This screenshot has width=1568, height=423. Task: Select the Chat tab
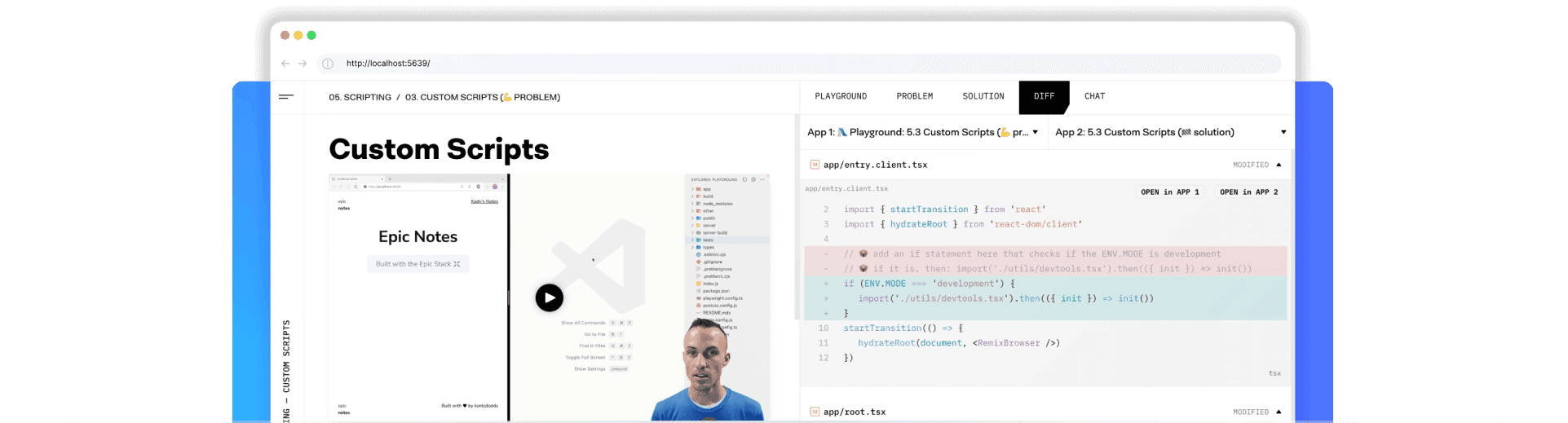click(1094, 96)
